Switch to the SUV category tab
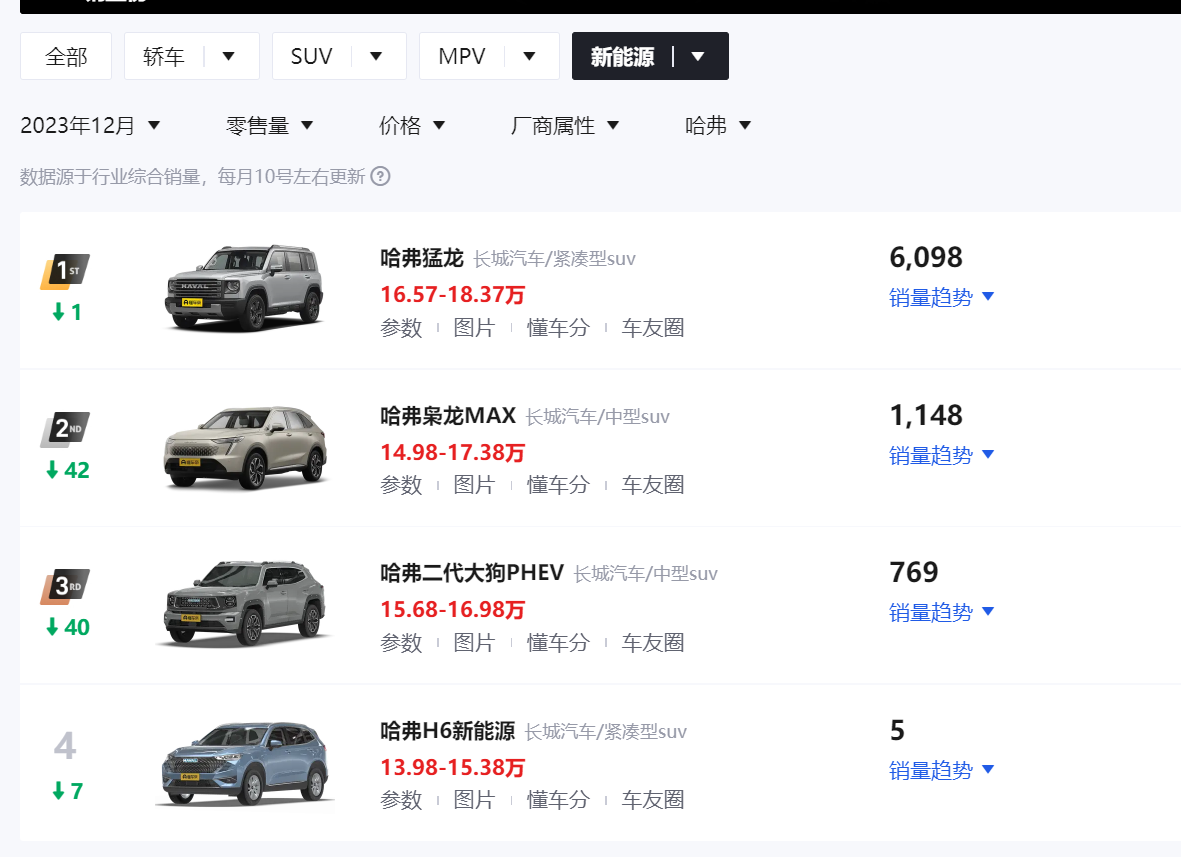 [311, 56]
